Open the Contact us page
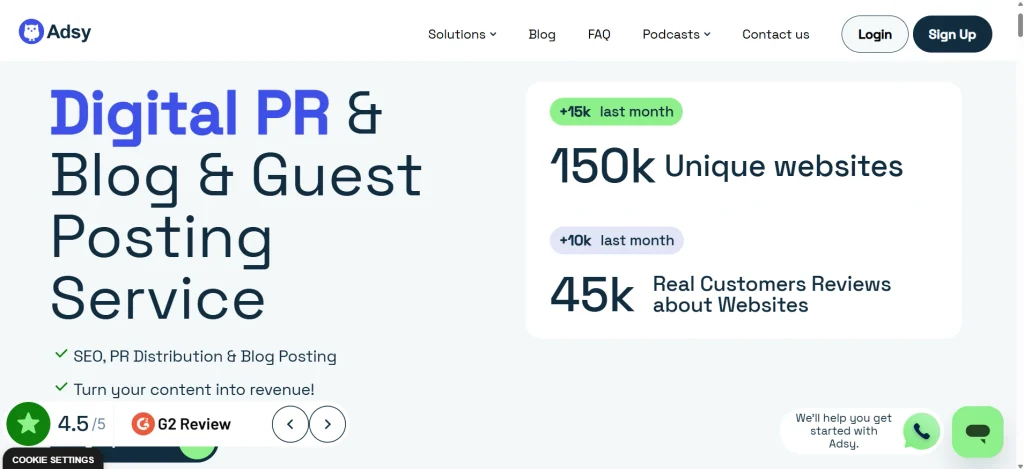 (x=776, y=35)
